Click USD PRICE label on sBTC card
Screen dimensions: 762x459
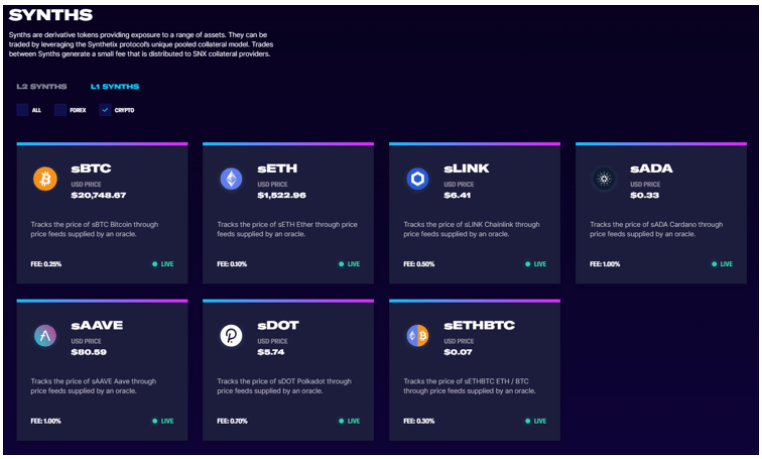(86, 185)
